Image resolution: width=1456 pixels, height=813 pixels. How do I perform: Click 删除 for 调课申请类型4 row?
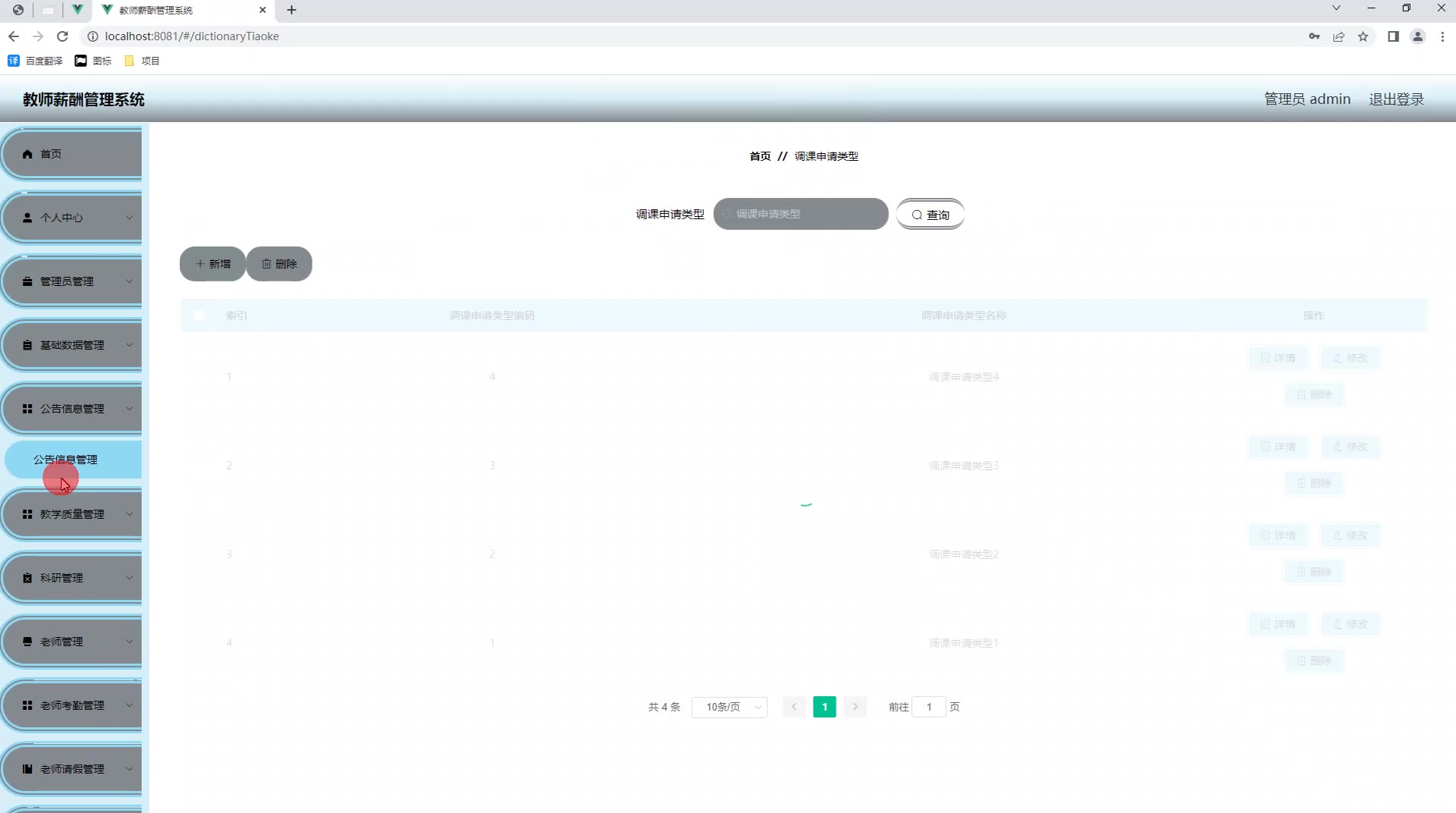coord(1314,394)
